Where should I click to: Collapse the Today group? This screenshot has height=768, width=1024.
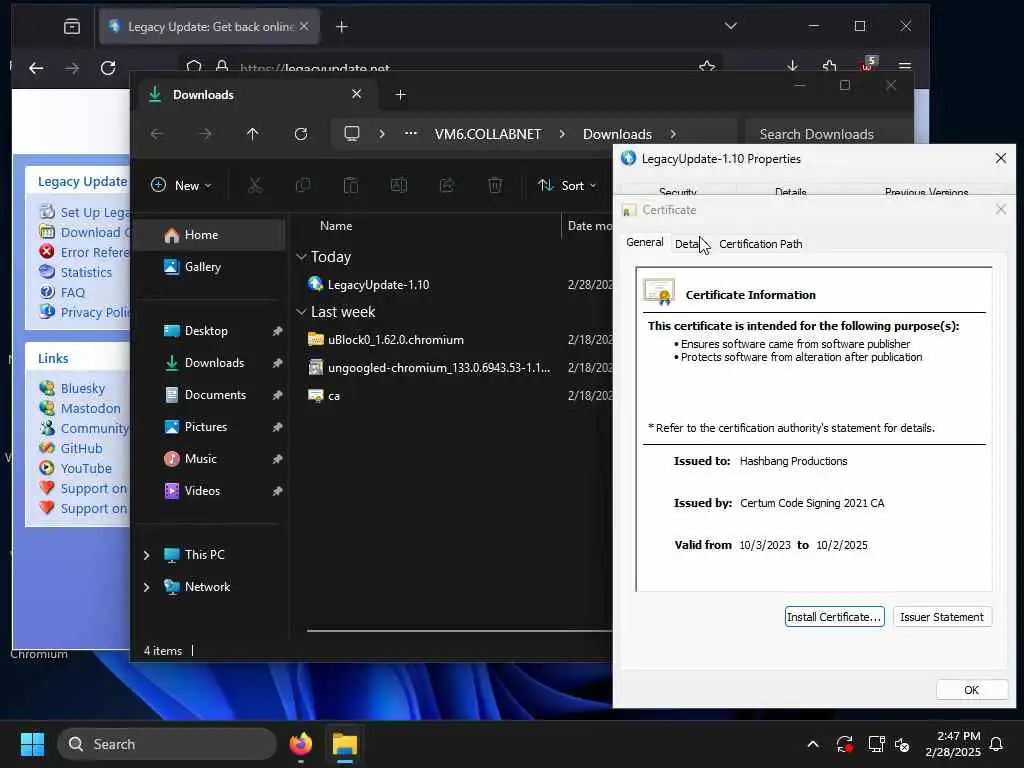point(301,257)
